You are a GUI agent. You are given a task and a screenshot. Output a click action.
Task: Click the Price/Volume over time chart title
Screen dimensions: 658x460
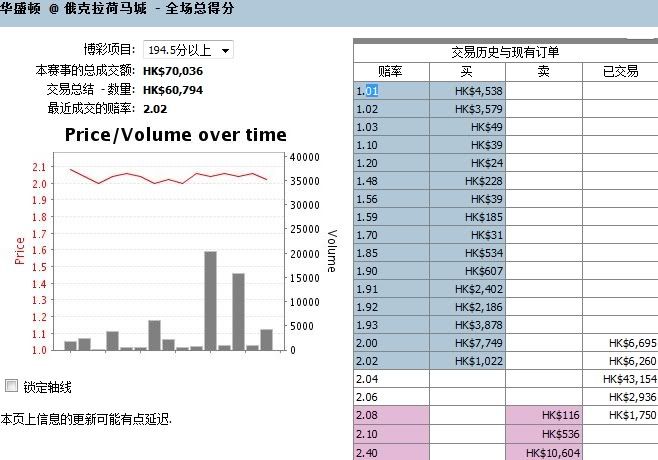coord(175,135)
